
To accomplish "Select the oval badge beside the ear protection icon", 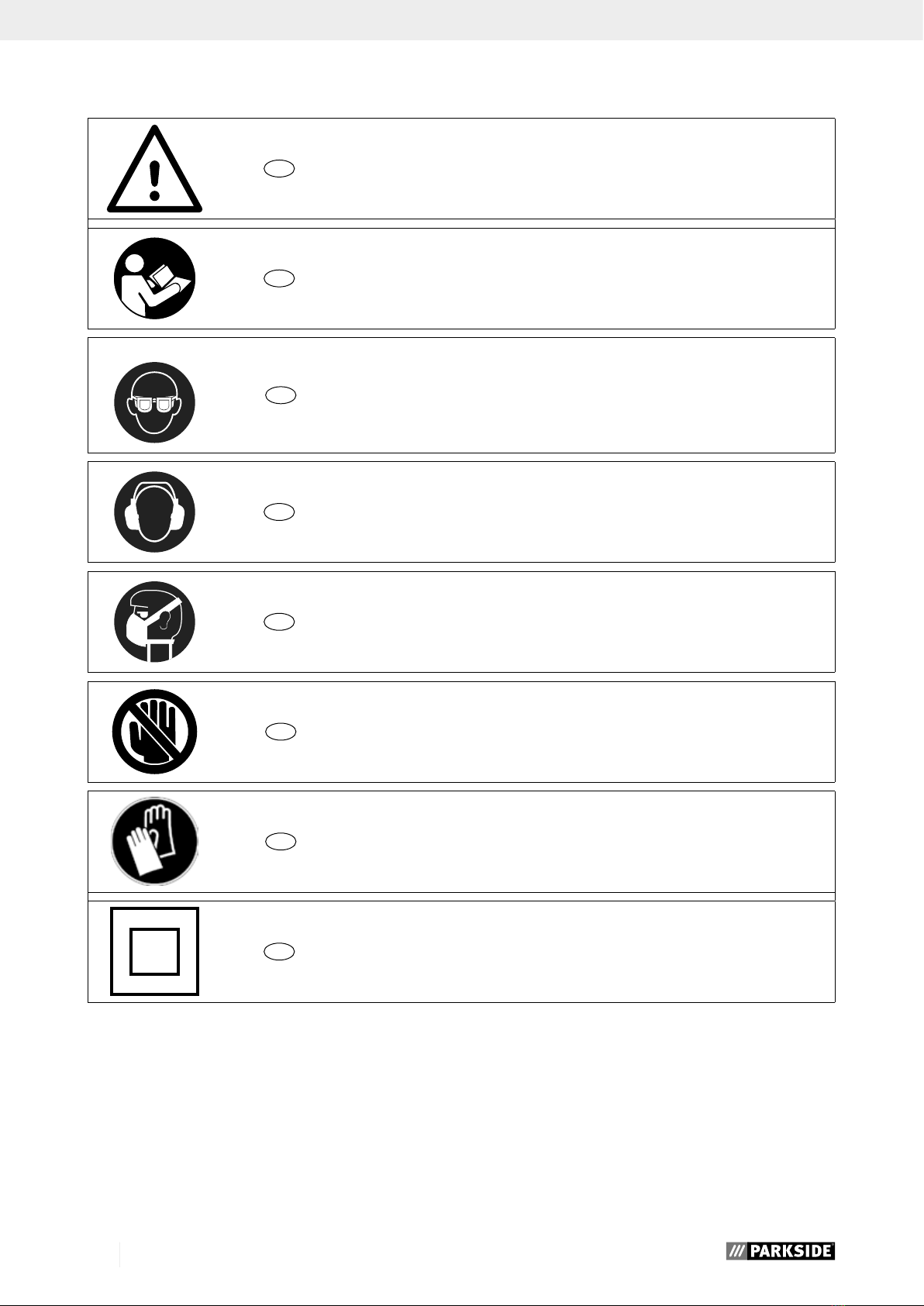I will pos(279,512).
